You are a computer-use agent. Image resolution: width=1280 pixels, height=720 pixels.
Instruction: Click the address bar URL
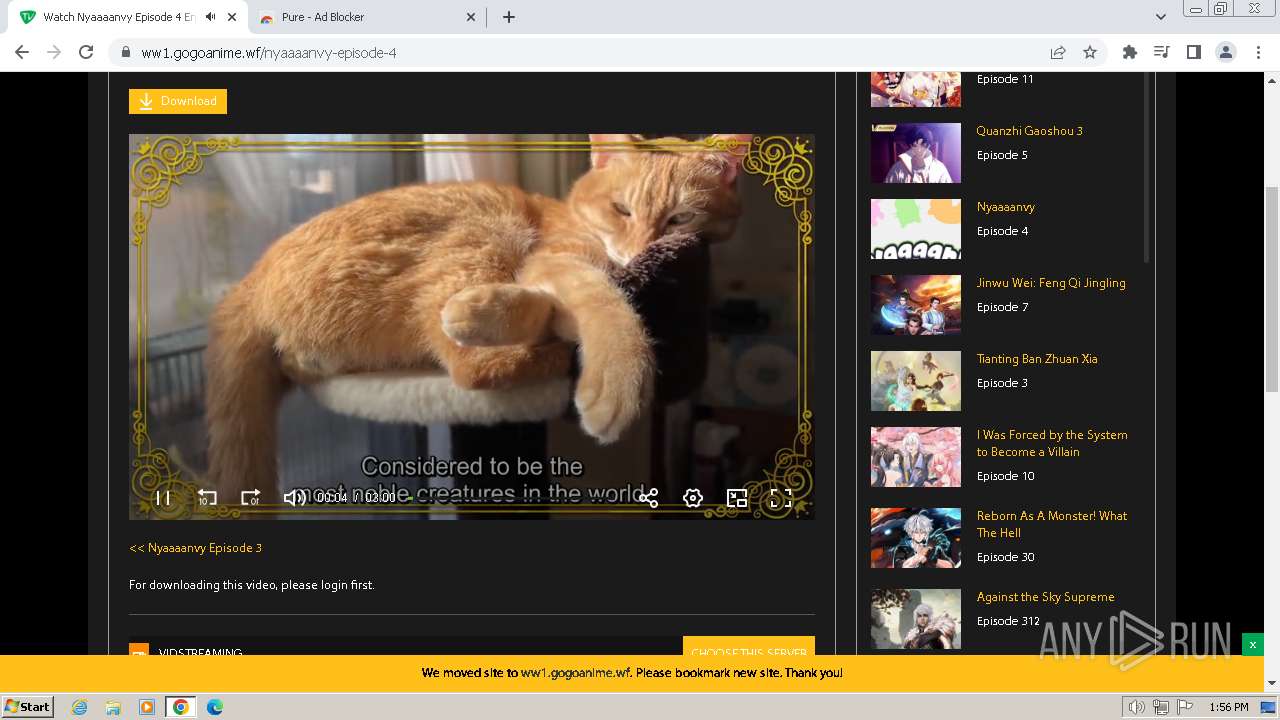point(269,53)
